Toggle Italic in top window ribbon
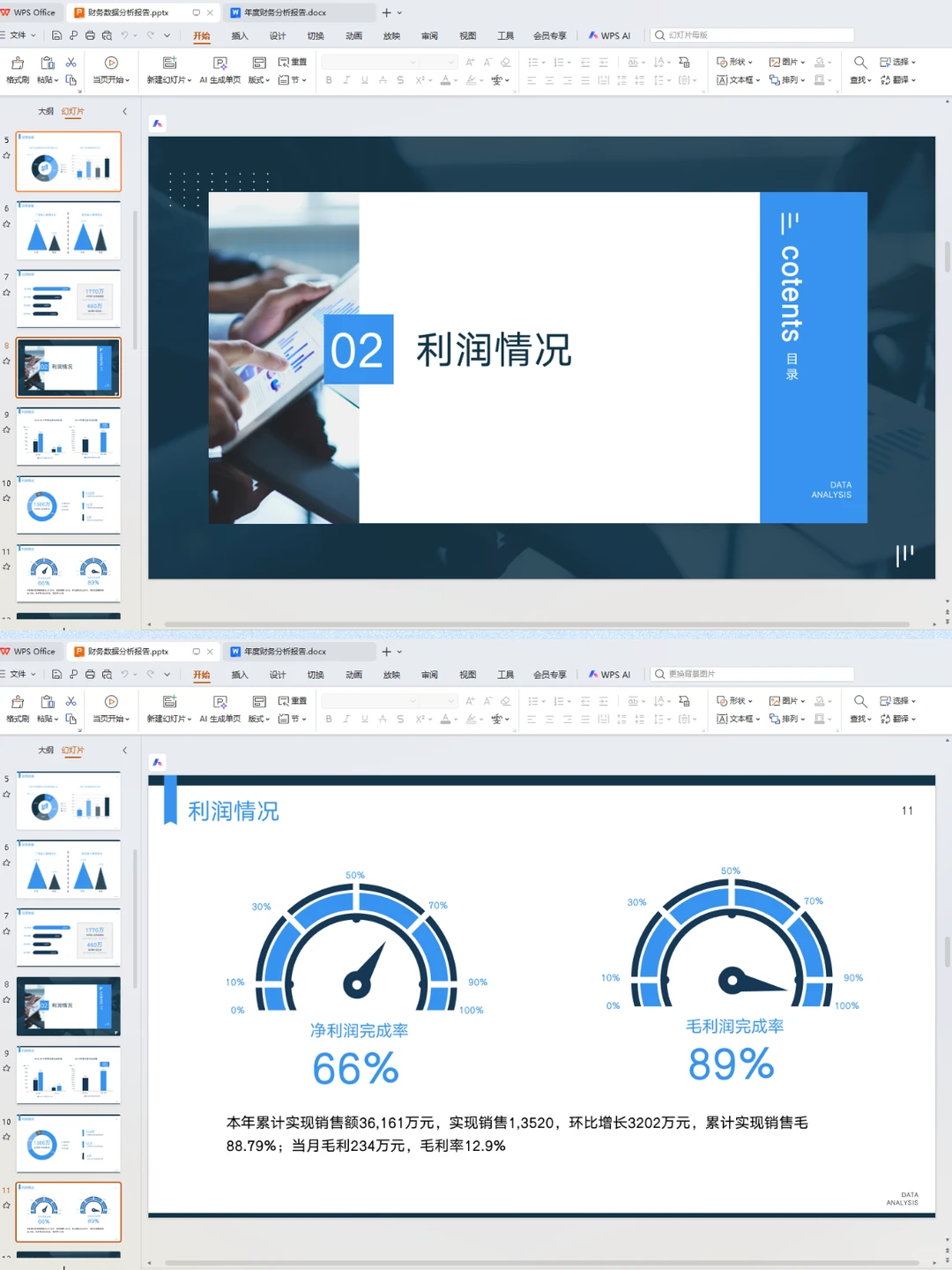 coord(346,80)
